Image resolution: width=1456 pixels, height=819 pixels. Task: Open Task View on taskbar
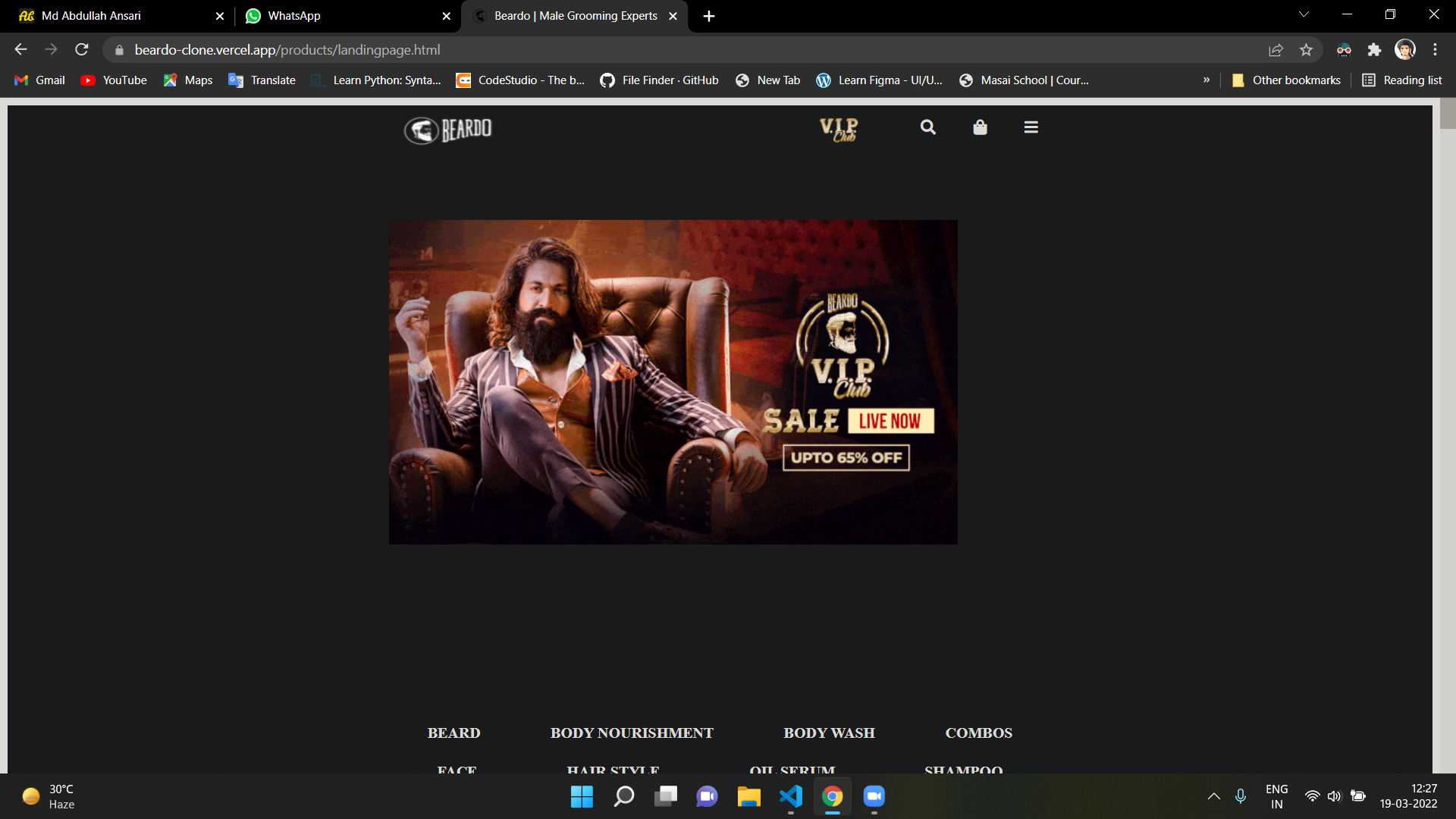tap(666, 796)
